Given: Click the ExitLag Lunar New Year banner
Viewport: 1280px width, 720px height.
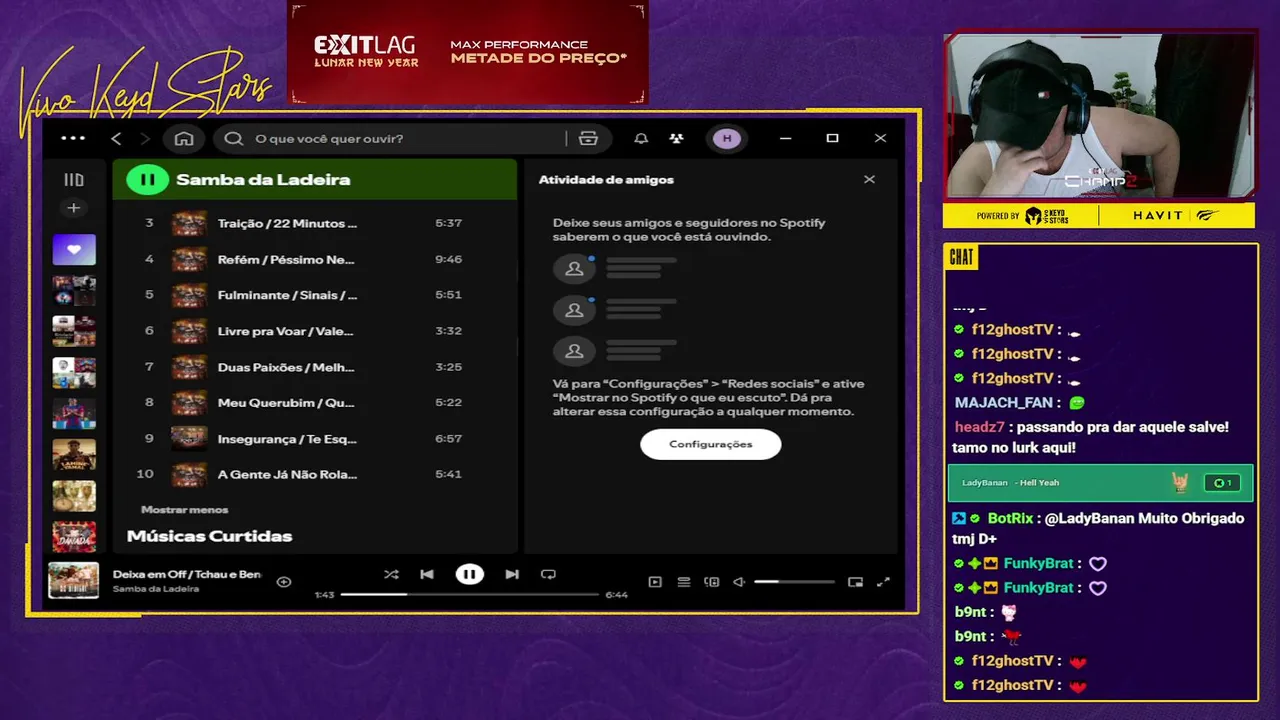Looking at the screenshot, I should click(x=468, y=52).
